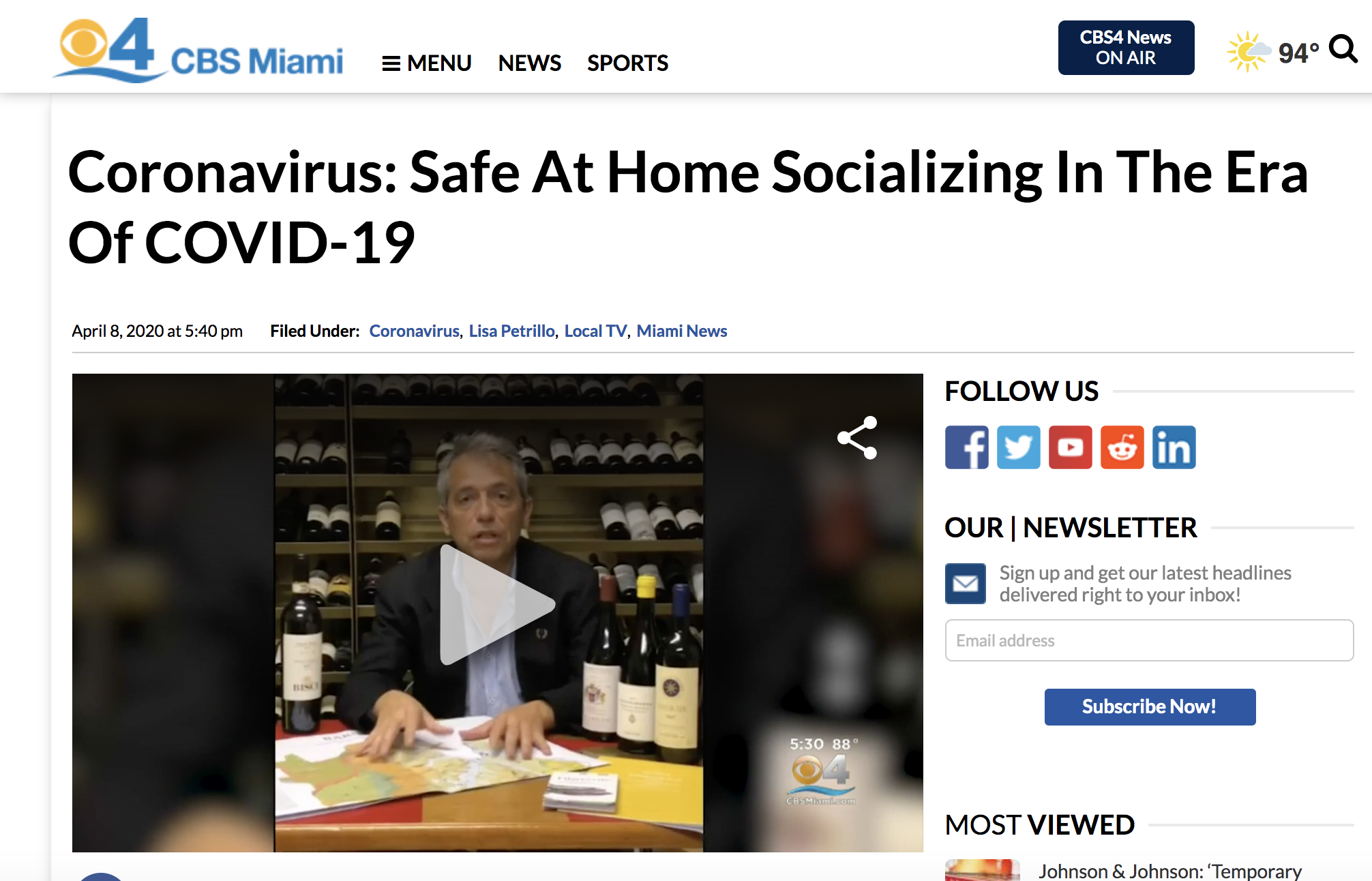Click the Subscribe Now! button
The height and width of the screenshot is (881, 1372).
[1150, 706]
